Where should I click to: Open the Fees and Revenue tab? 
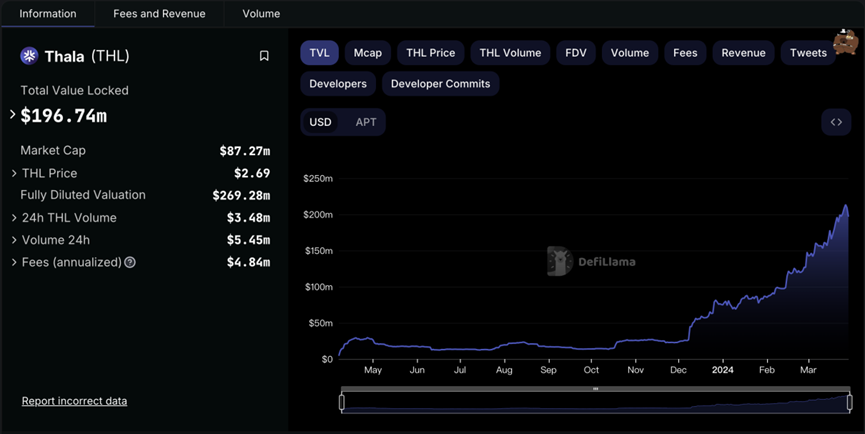[159, 14]
